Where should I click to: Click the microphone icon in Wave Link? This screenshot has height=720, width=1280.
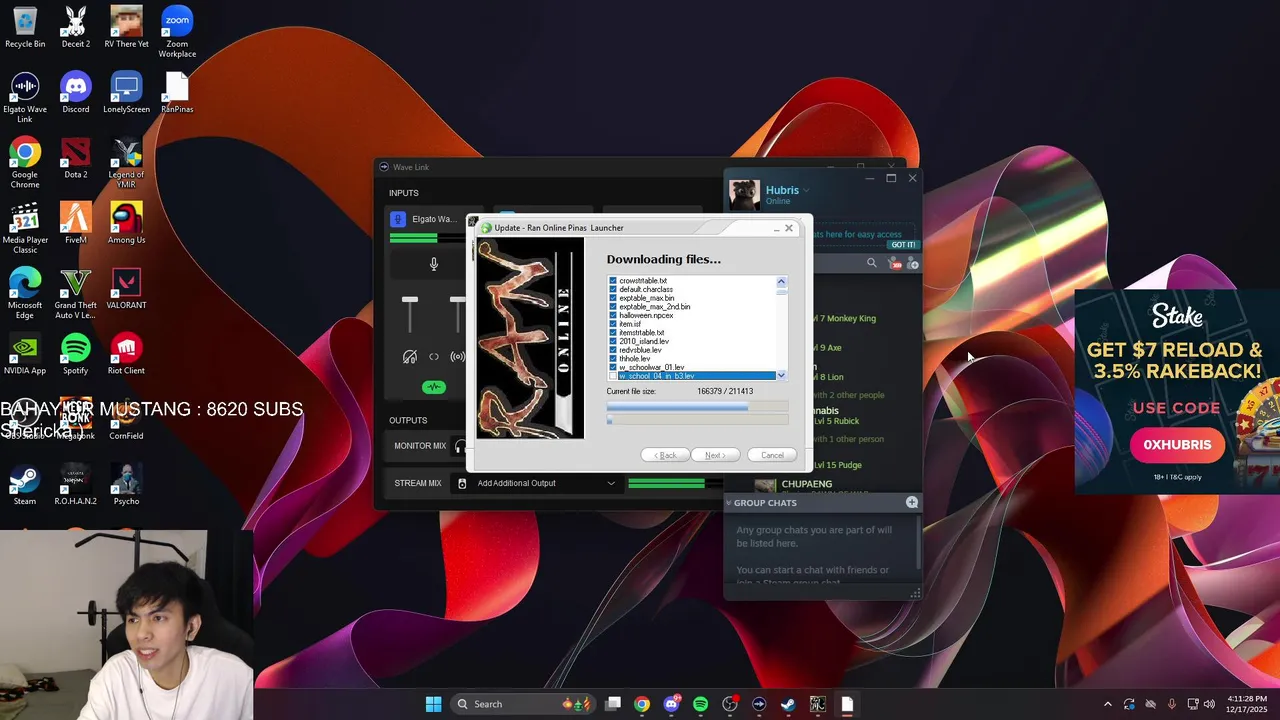pyautogui.click(x=434, y=264)
